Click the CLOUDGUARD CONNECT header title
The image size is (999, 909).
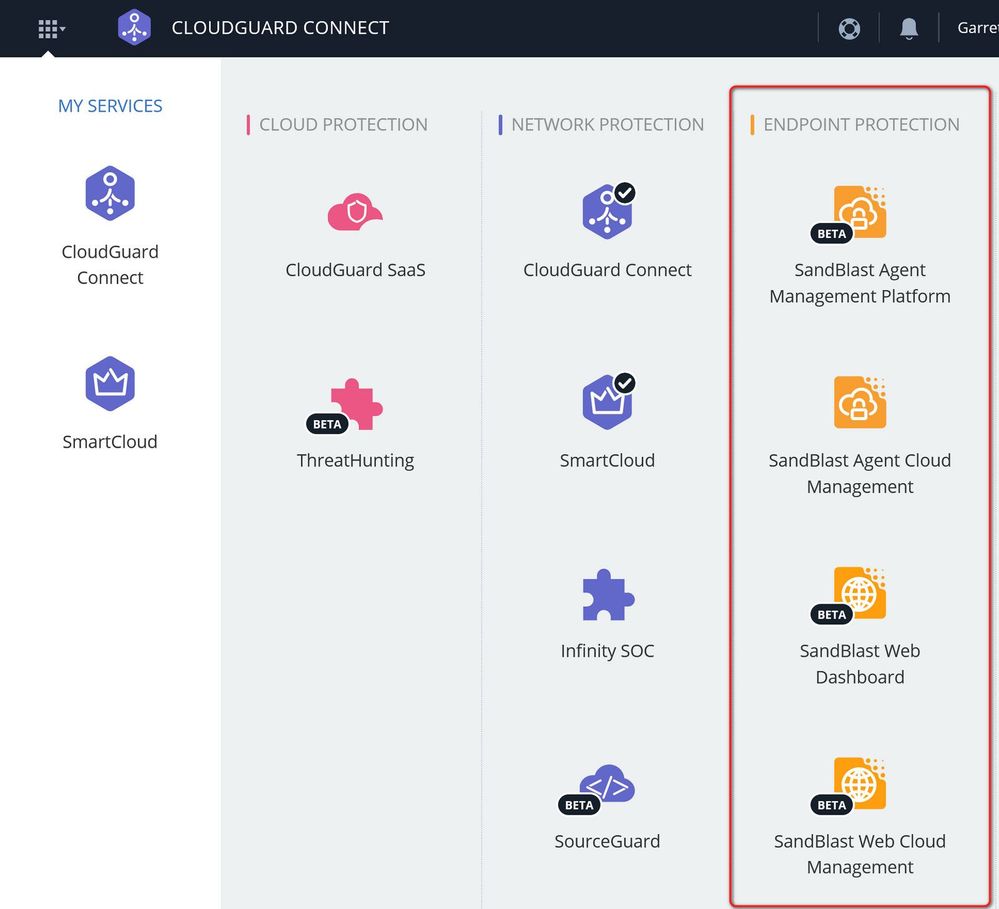280,28
